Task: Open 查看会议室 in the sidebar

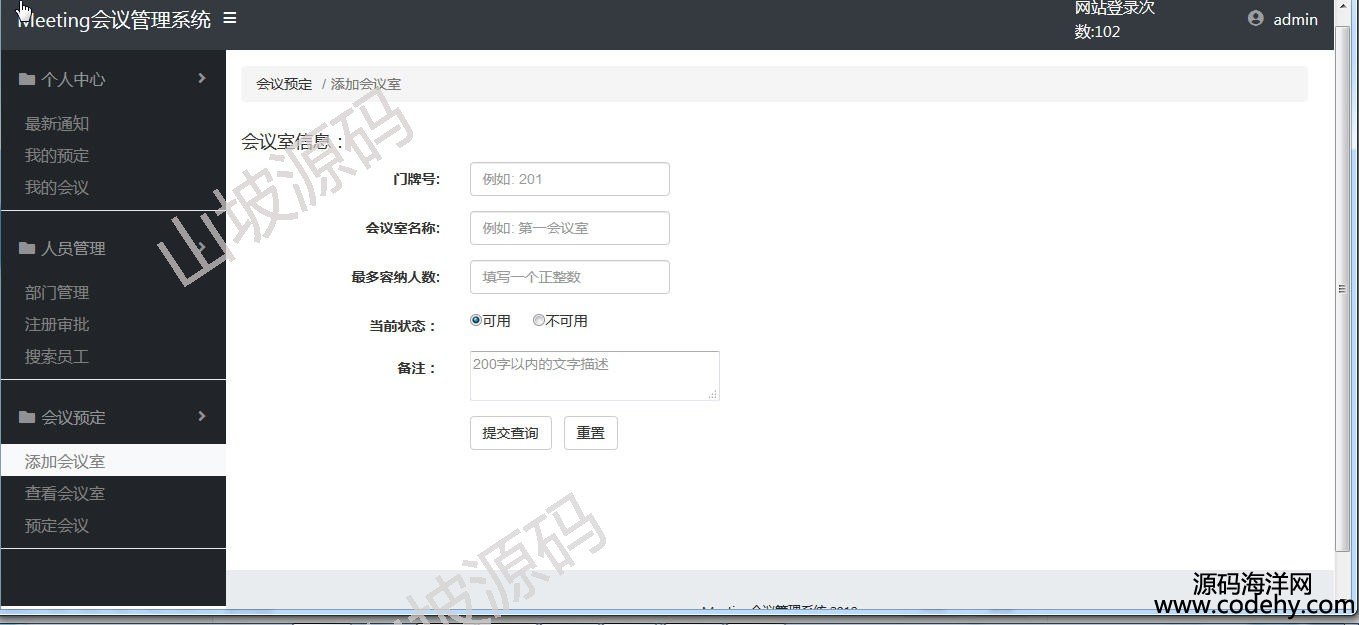Action: [x=65, y=493]
